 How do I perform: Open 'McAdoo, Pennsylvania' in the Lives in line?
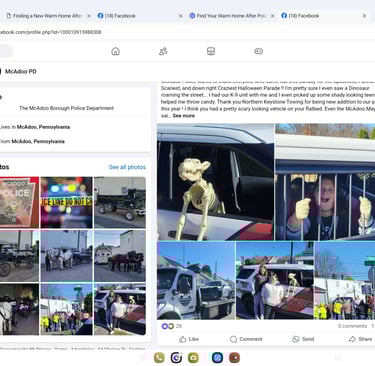click(x=43, y=127)
